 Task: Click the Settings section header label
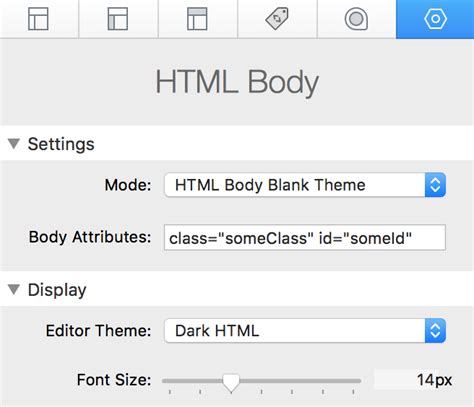tap(61, 144)
